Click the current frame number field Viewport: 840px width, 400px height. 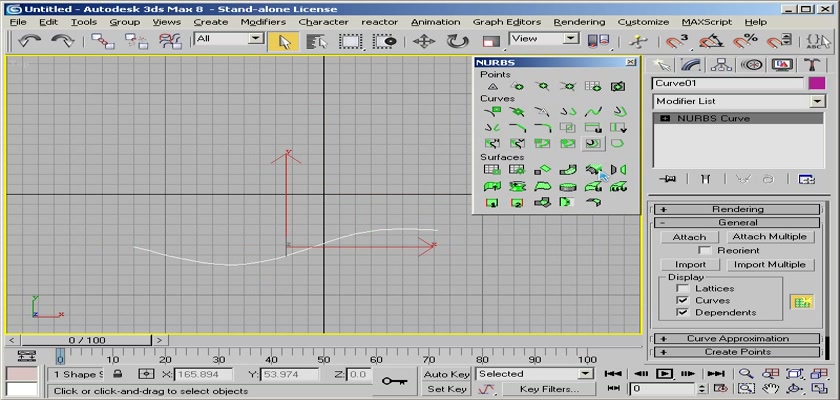[x=663, y=389]
